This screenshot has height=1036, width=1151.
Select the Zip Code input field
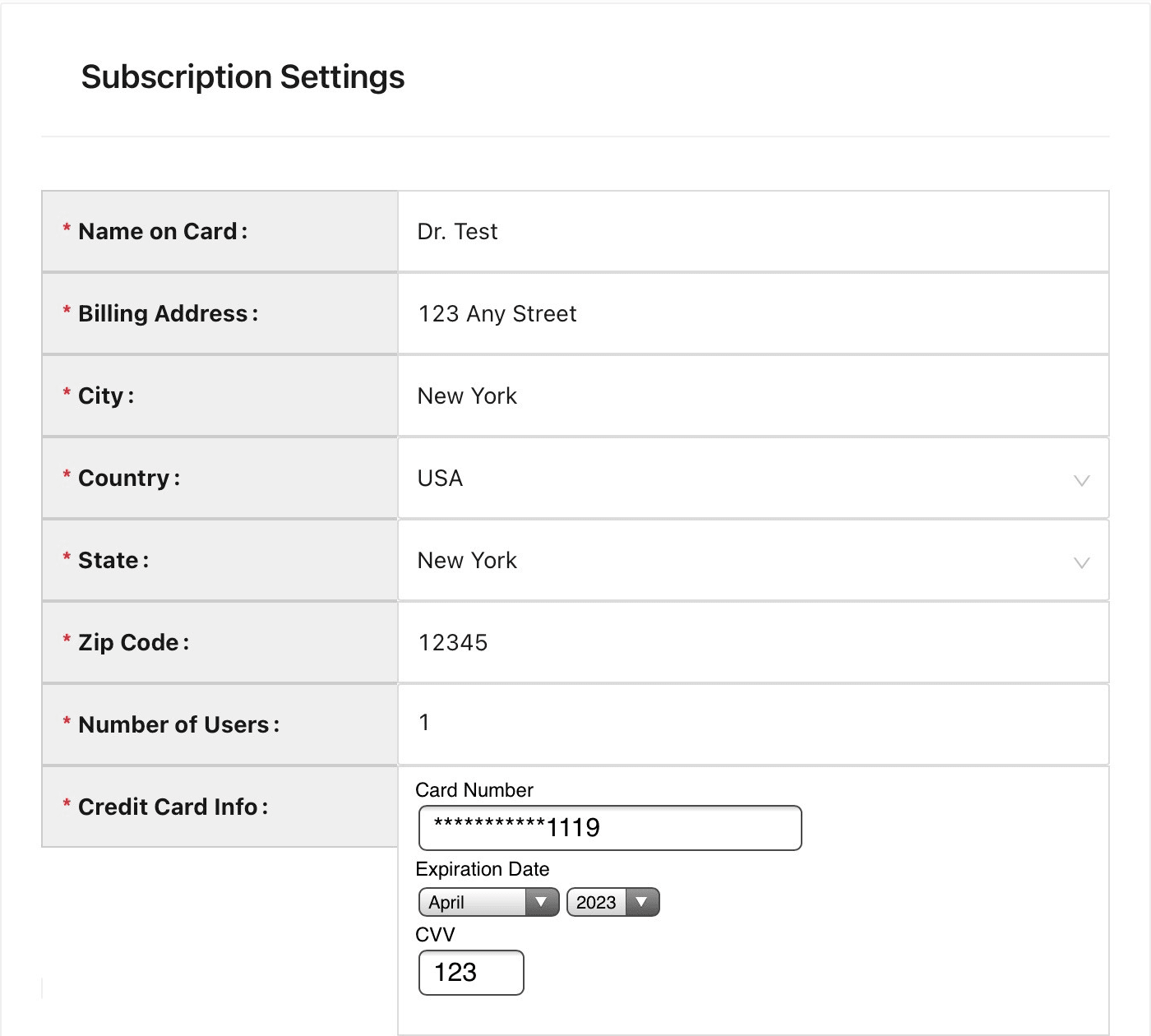tap(752, 643)
